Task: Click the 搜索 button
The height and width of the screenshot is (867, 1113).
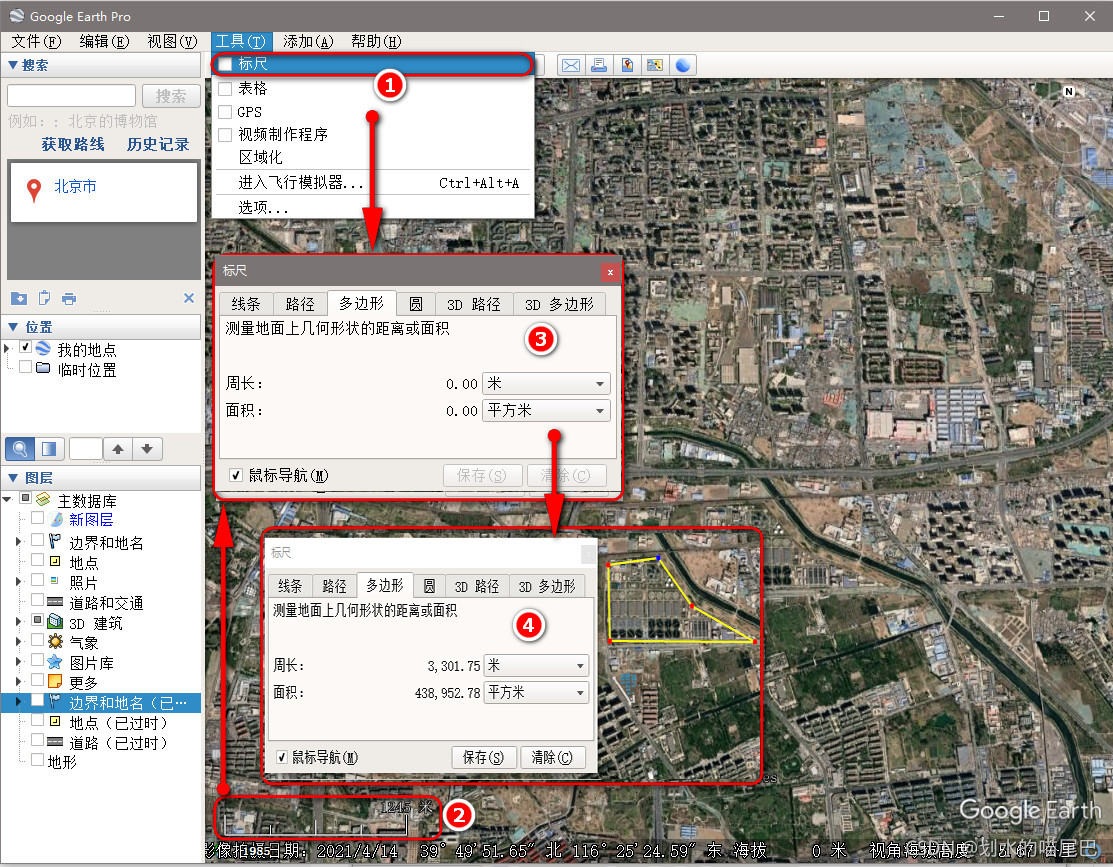Action: click(171, 96)
